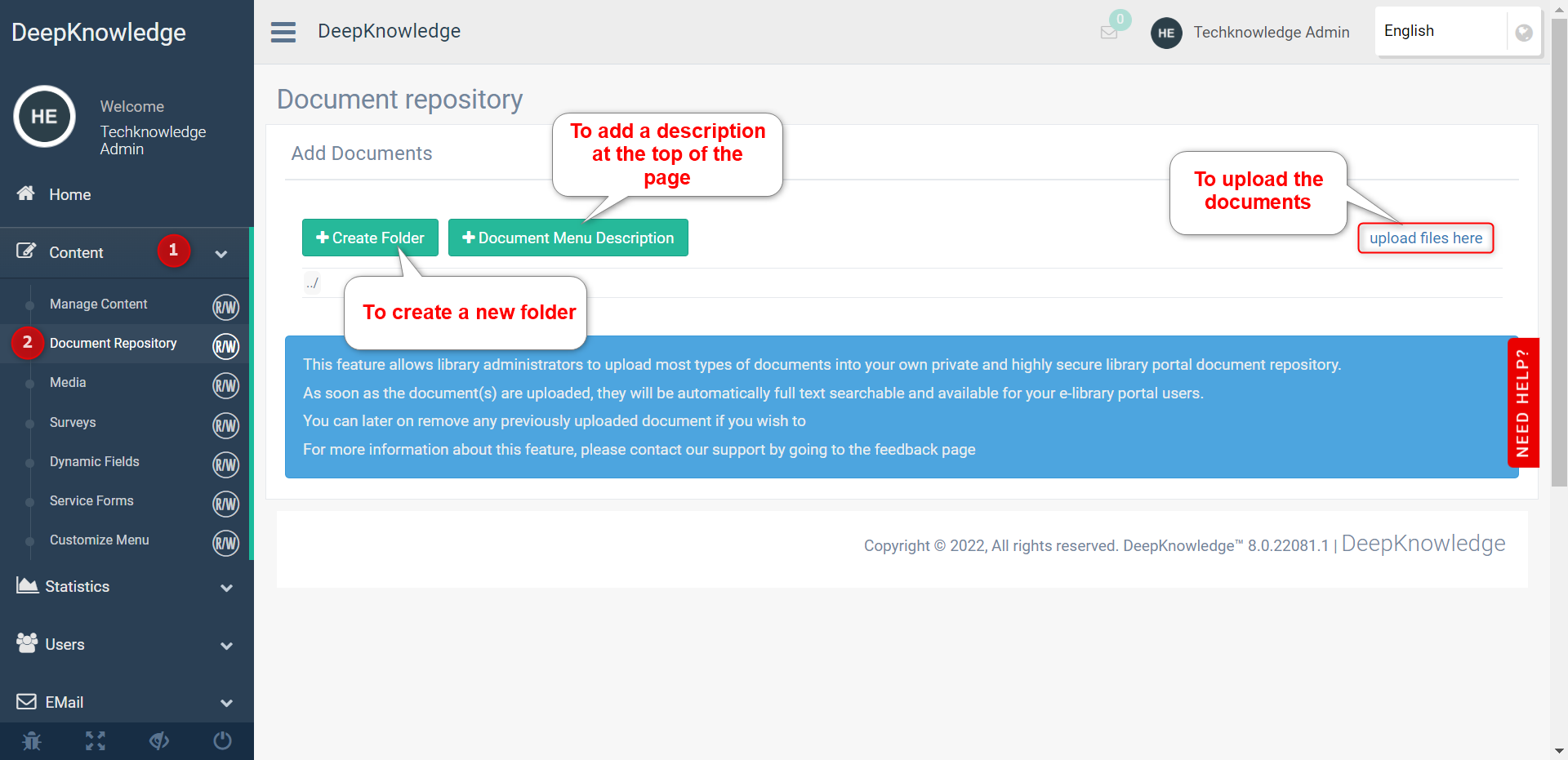1568x760 pixels.
Task: Click the R/W badge next to Customize Menu
Action: [x=225, y=543]
